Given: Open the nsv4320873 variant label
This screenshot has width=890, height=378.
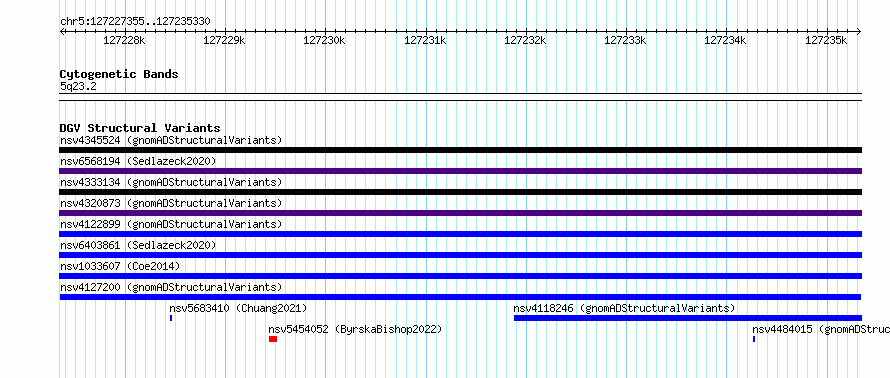Looking at the screenshot, I should (171, 203).
